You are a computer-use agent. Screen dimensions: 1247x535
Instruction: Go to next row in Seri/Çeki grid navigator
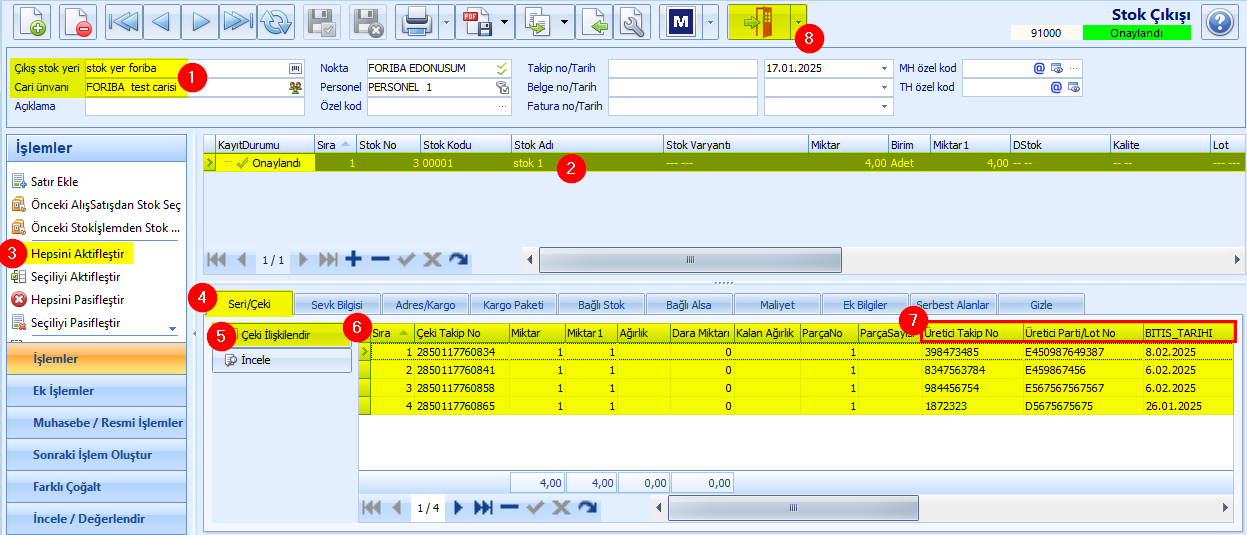pyautogui.click(x=458, y=508)
